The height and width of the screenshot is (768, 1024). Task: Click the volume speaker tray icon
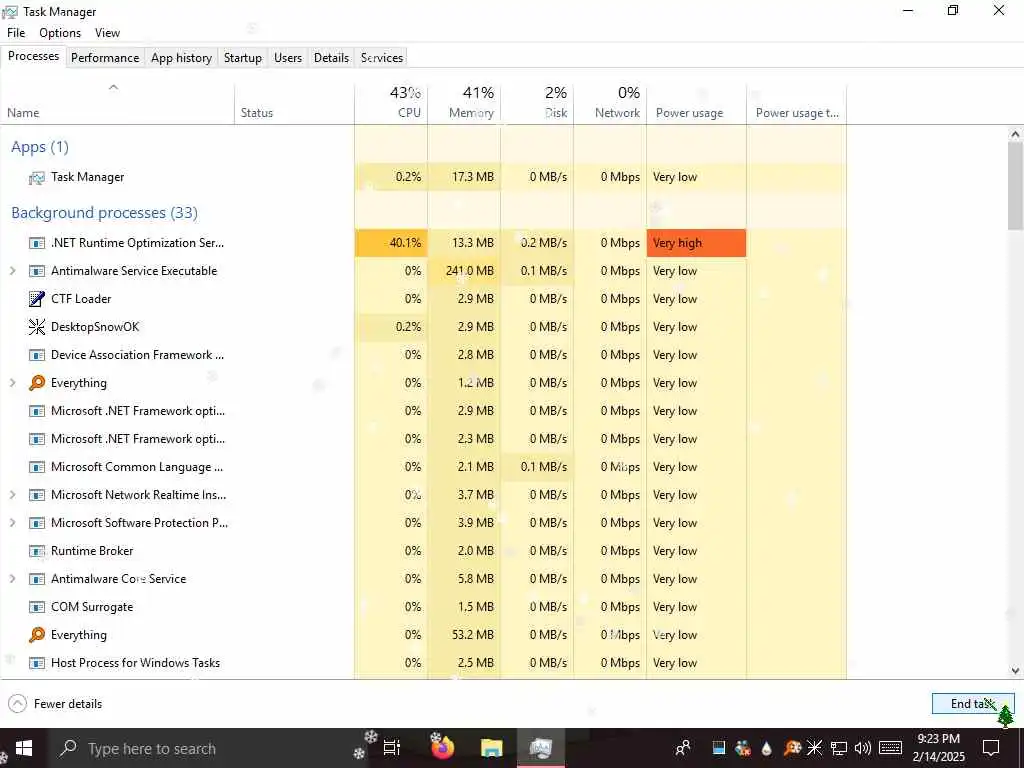coord(863,748)
